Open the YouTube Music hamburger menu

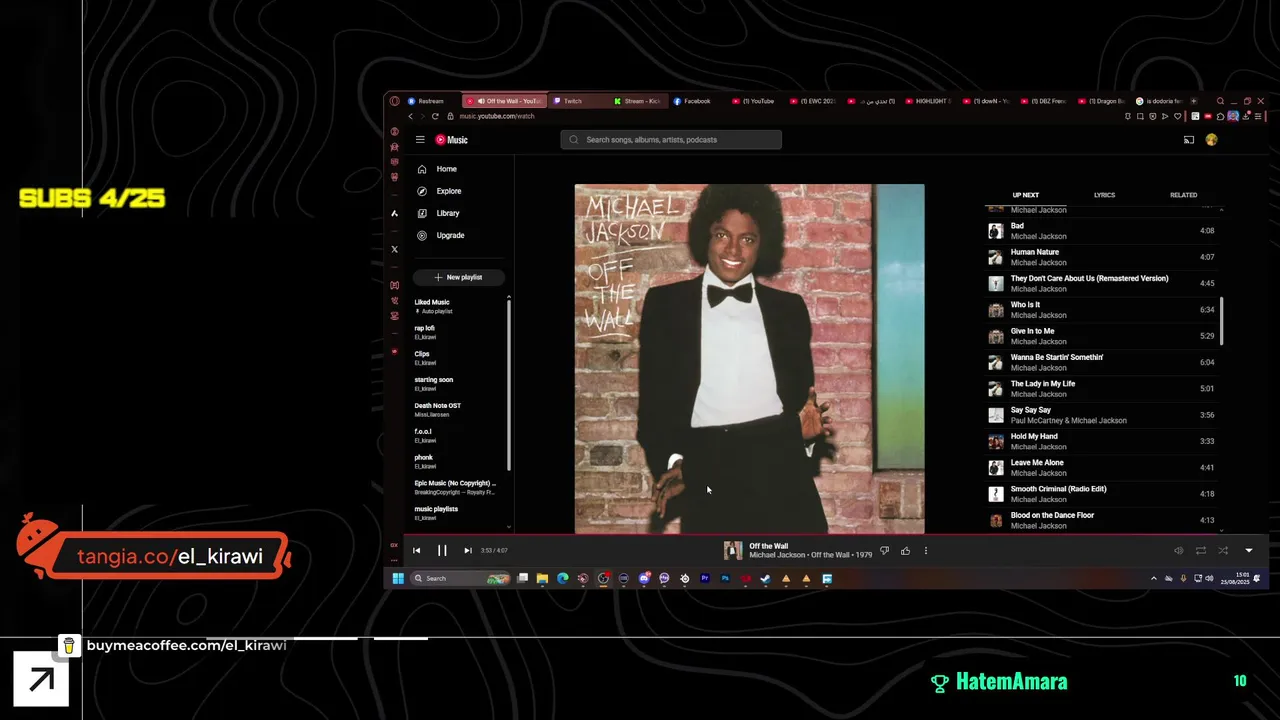tap(420, 140)
